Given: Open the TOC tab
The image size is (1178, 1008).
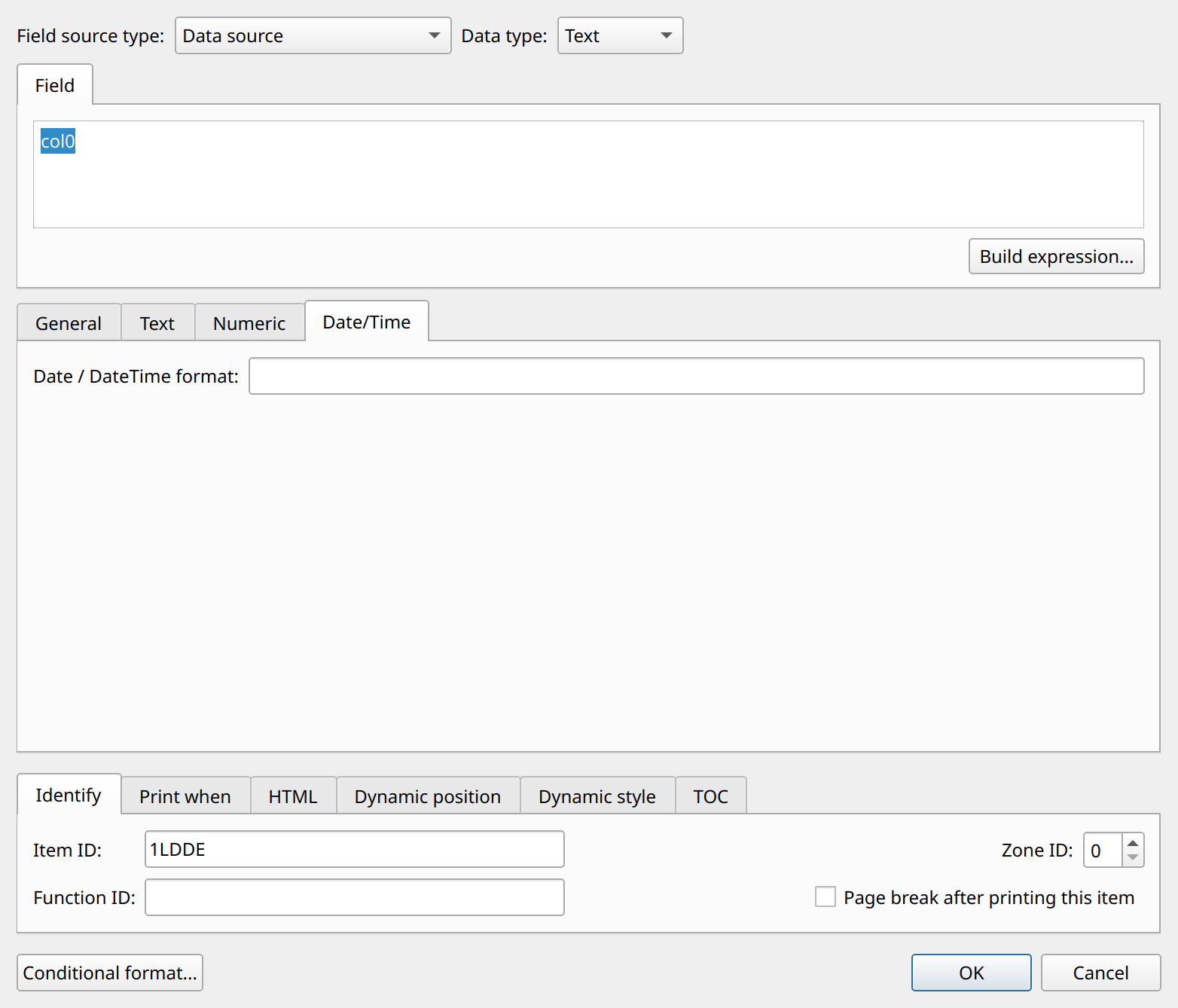Looking at the screenshot, I should [x=711, y=796].
